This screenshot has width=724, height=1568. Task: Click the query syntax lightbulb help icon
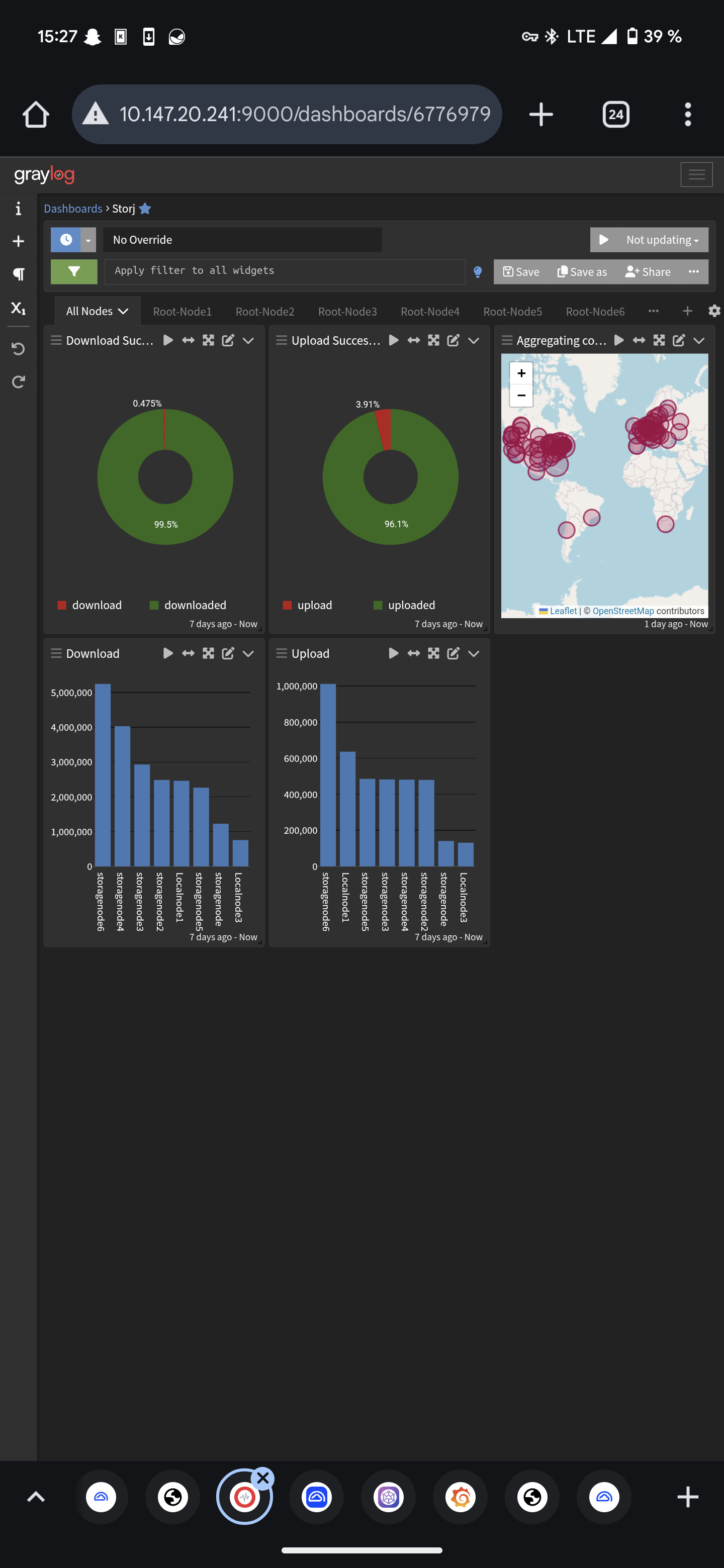(478, 272)
